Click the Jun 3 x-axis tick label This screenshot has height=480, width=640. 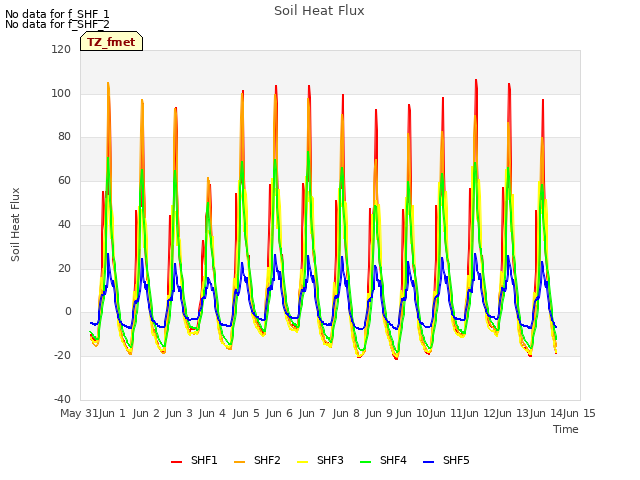pos(179,413)
